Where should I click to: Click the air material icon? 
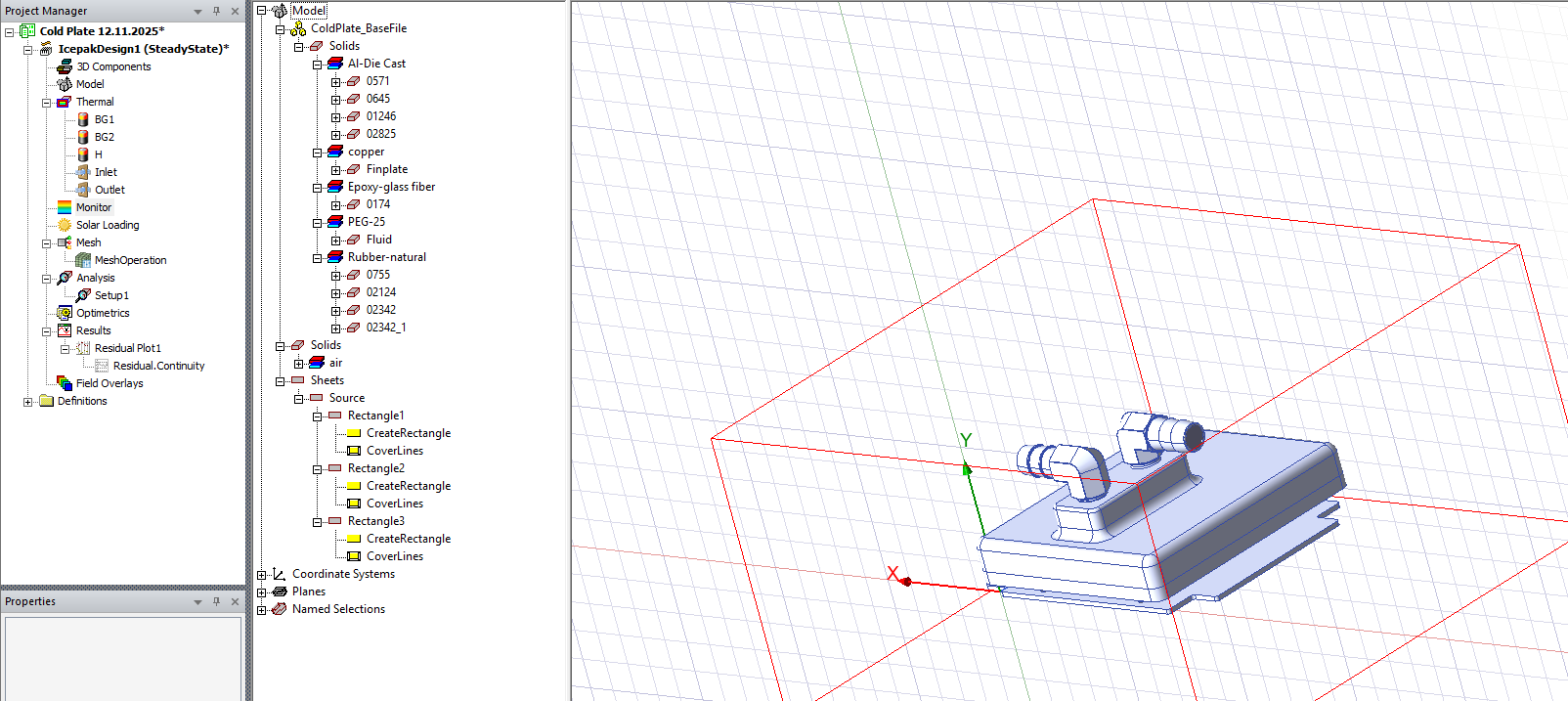(x=317, y=363)
